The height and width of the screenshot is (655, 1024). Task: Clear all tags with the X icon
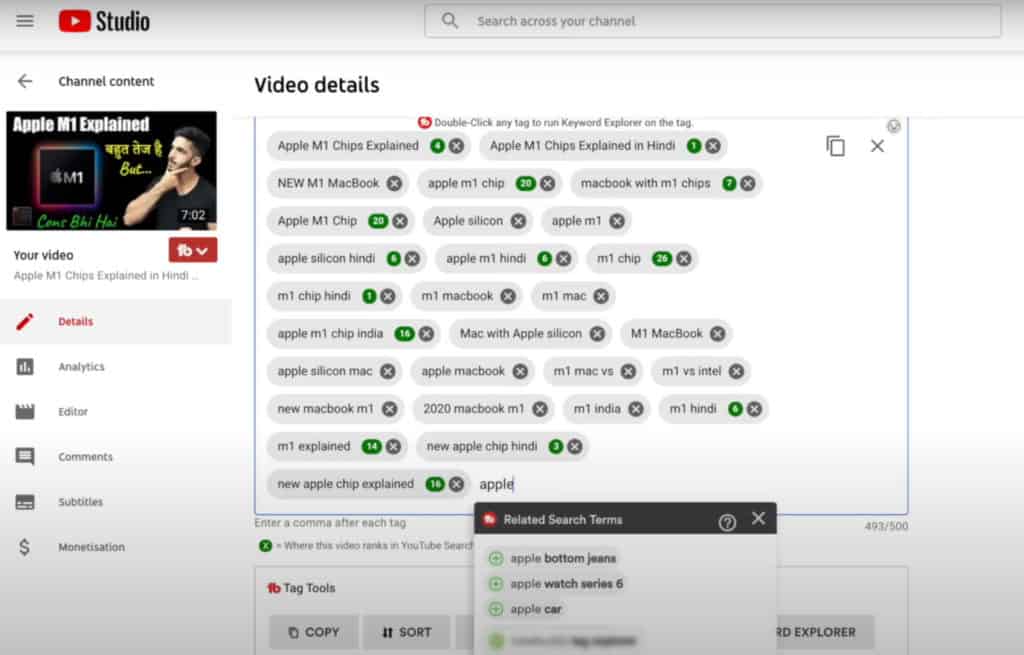(x=877, y=146)
